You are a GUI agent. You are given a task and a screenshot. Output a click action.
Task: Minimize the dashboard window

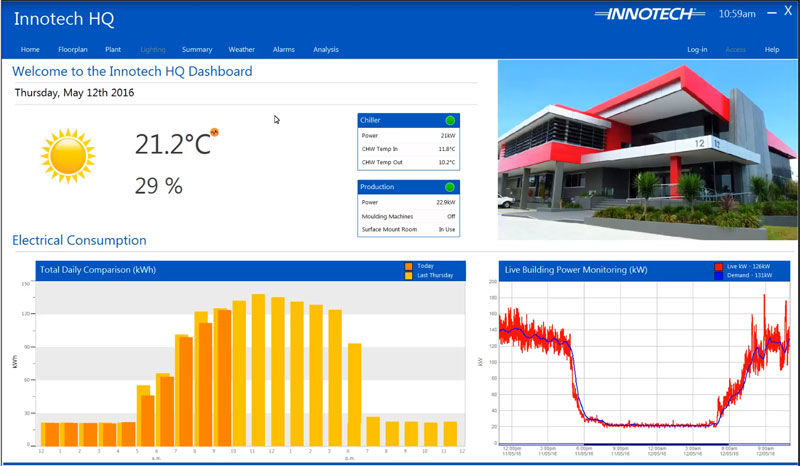coord(771,14)
